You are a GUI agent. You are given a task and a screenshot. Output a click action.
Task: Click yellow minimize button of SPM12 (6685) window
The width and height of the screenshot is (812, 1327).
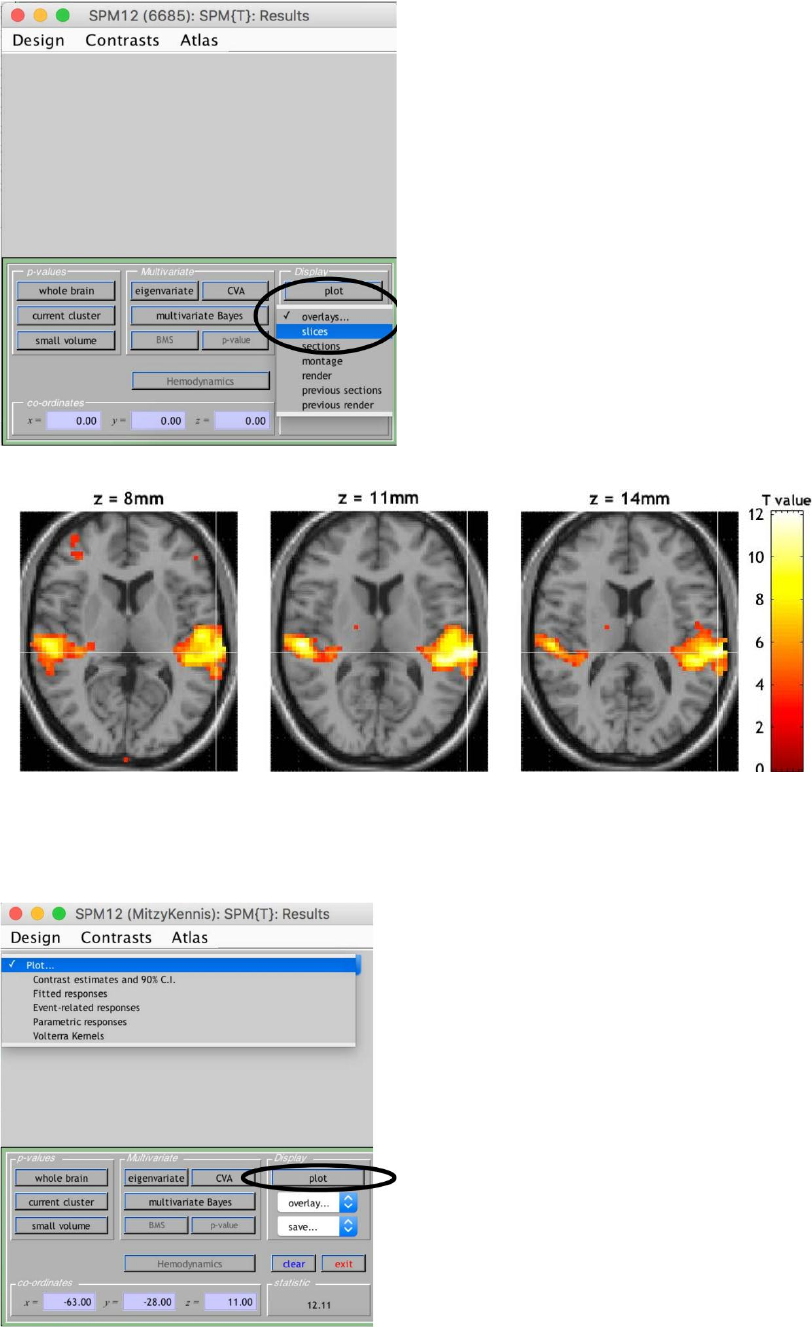[x=41, y=16]
